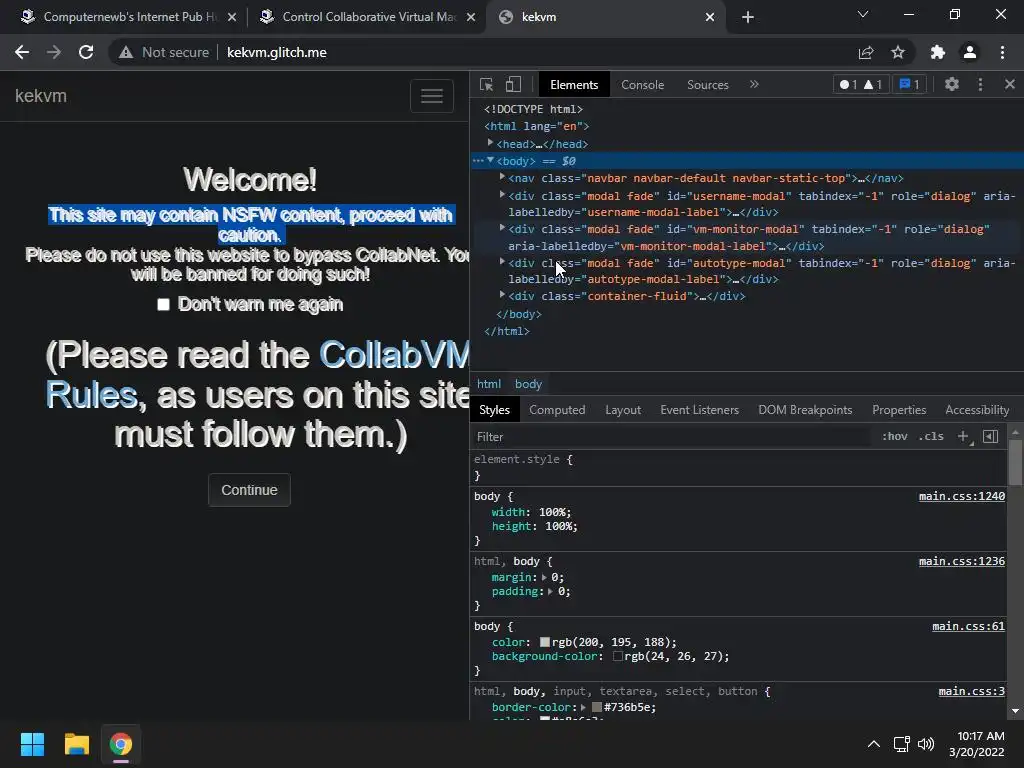
Task: Focus the styles Filter input field
Action: (671, 437)
